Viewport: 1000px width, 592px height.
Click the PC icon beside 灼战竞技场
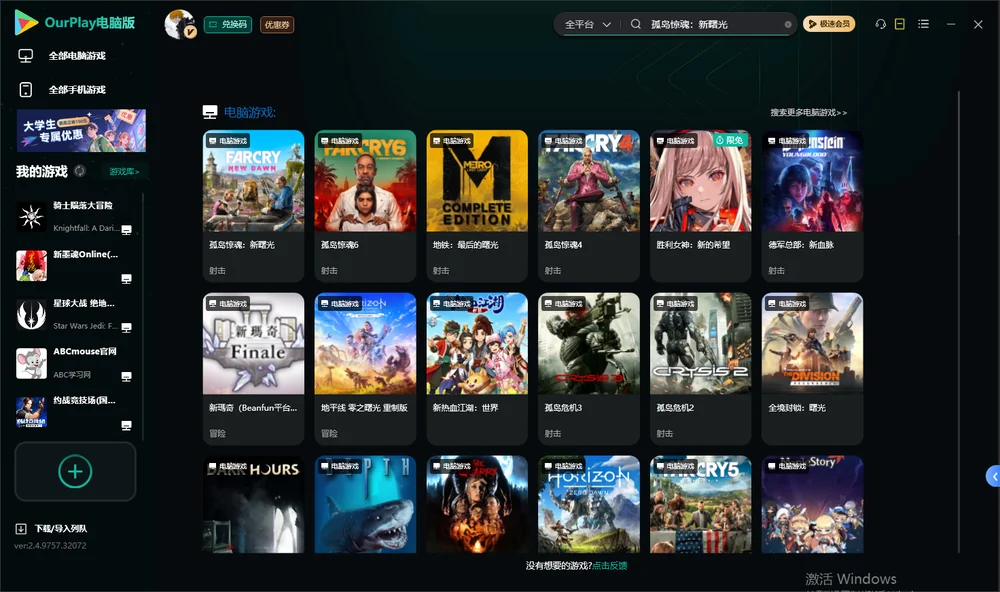coord(126,426)
